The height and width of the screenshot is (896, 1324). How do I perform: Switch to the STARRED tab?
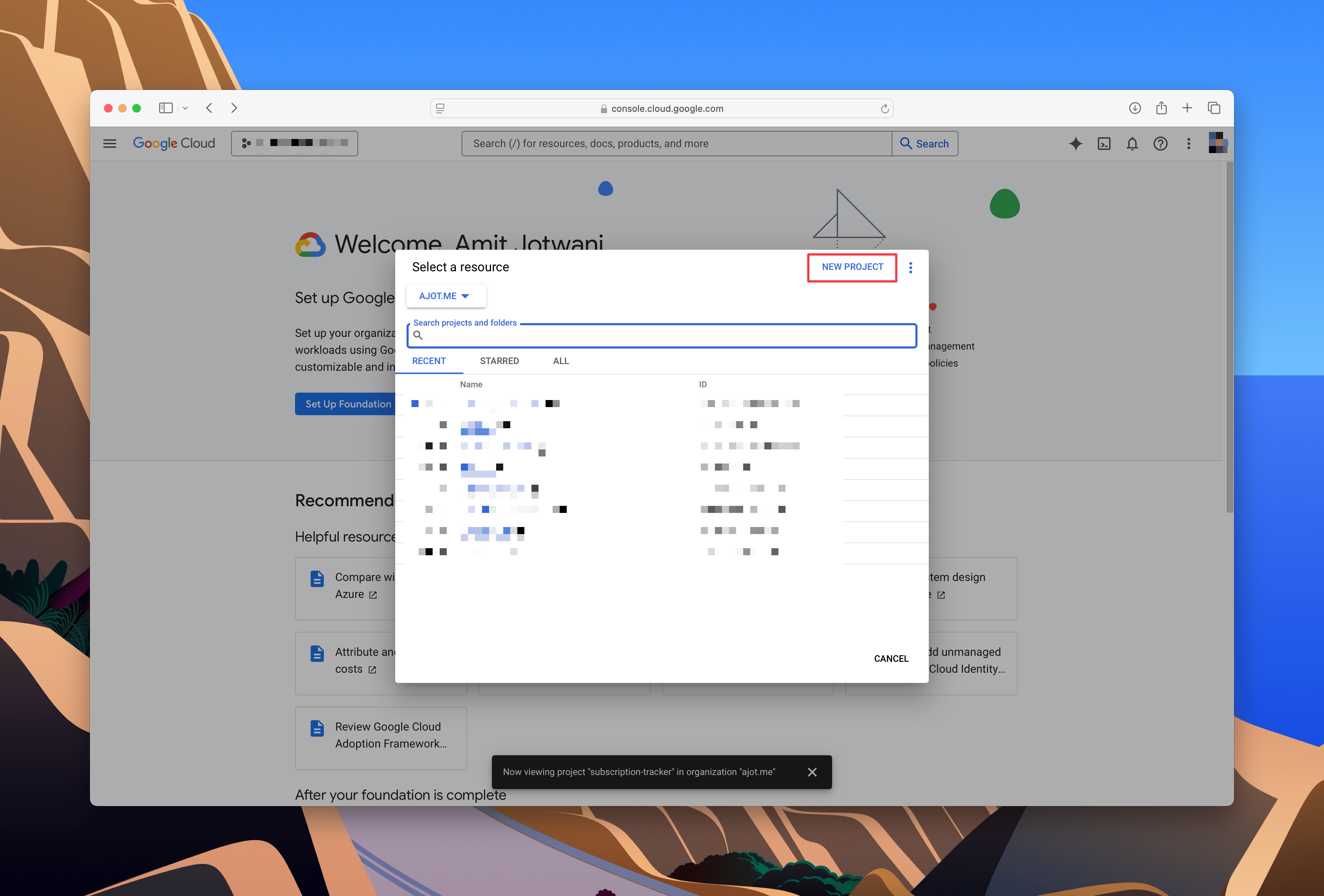point(499,361)
